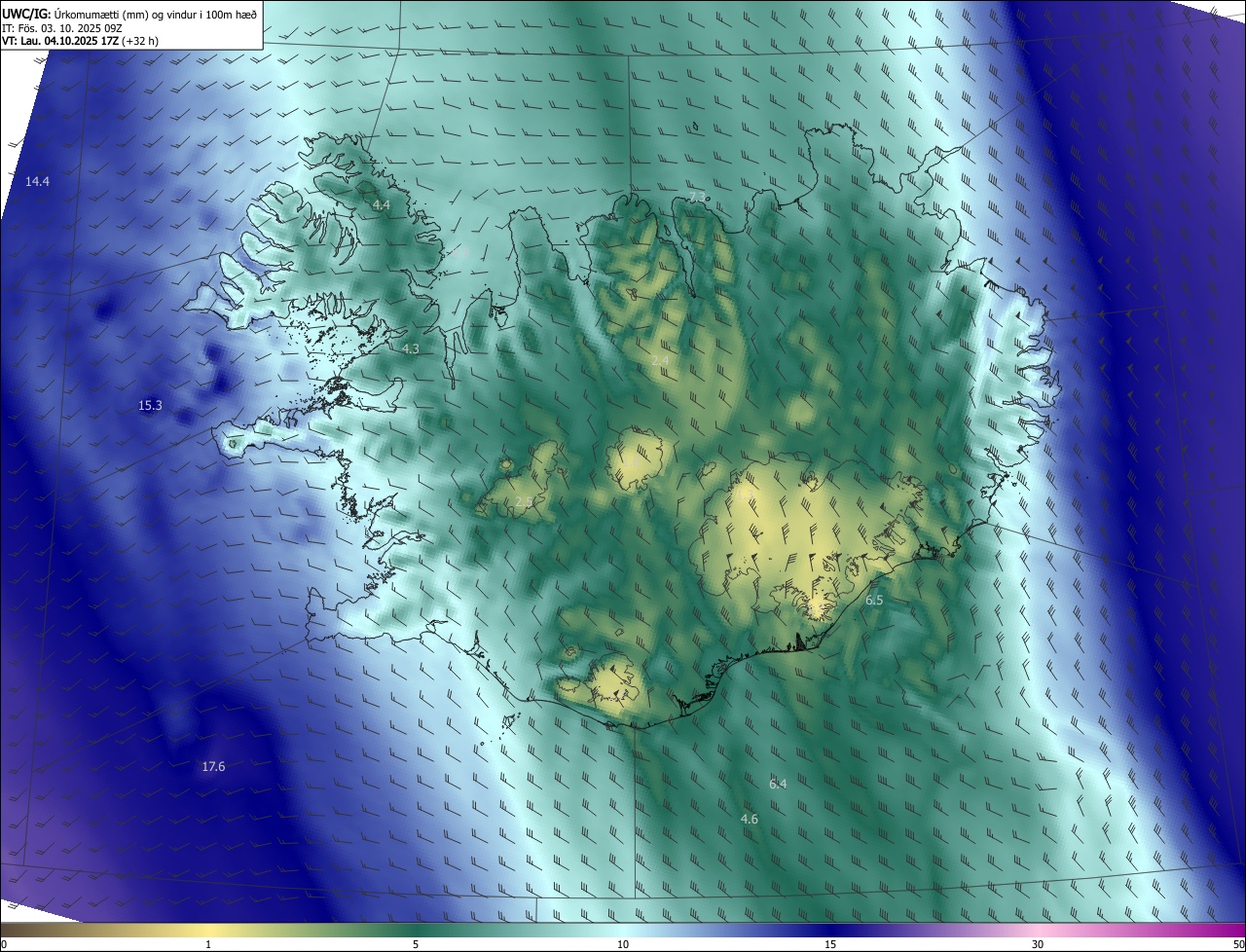Click the 14.4 precipitation value label

point(37,182)
